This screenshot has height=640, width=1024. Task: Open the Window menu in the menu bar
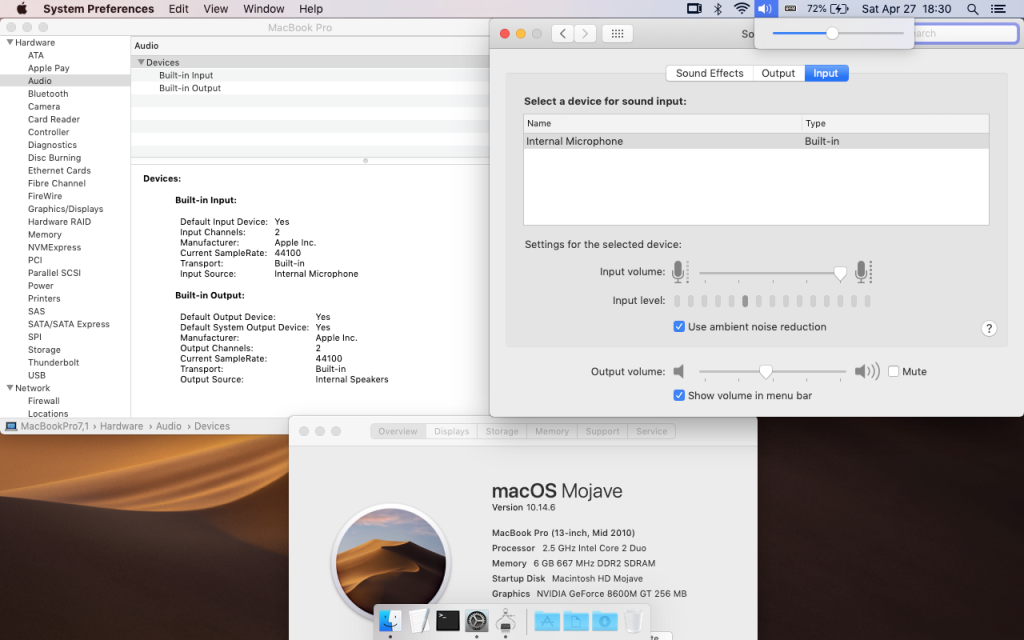coord(263,9)
